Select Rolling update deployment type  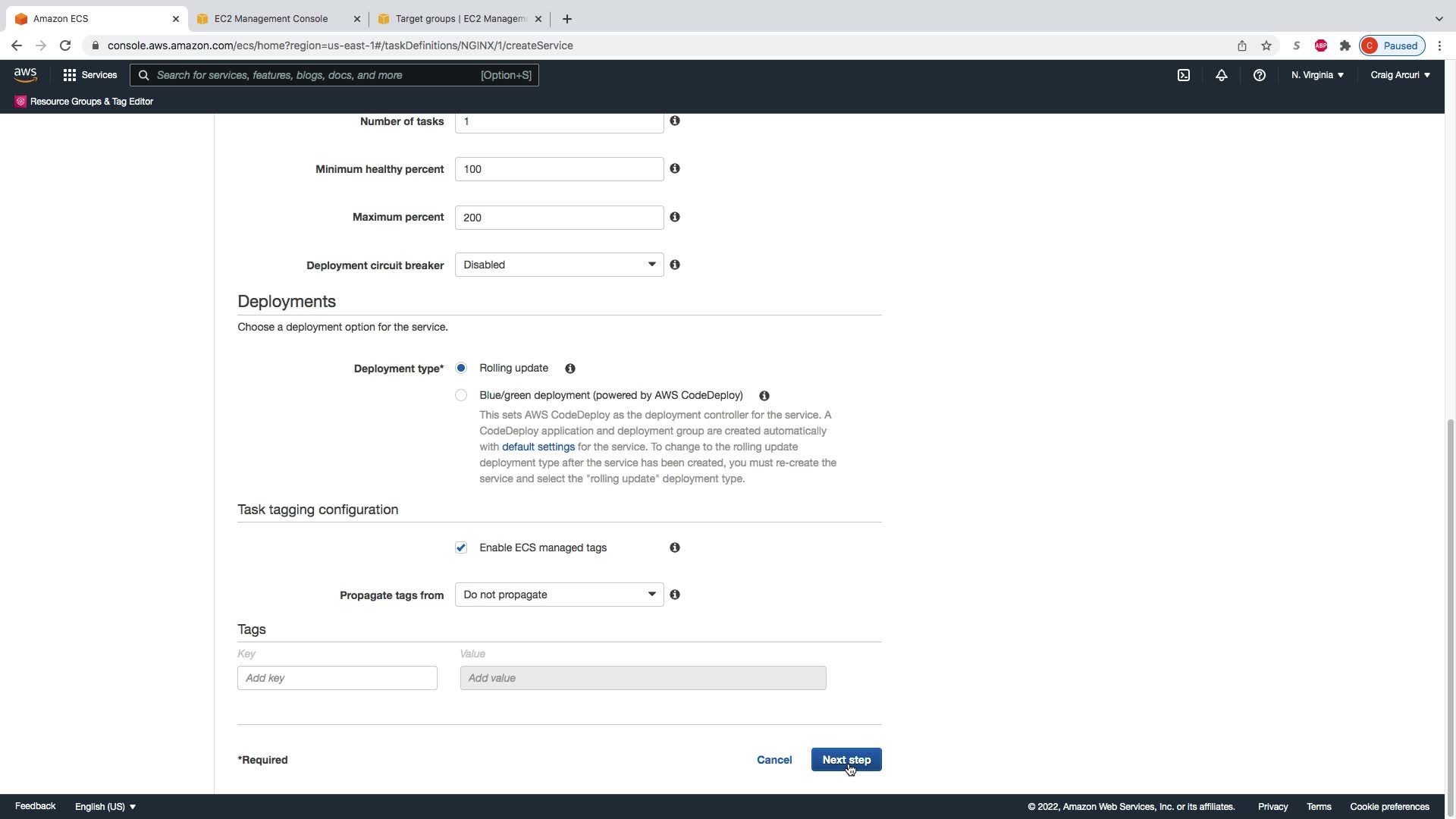pos(461,368)
